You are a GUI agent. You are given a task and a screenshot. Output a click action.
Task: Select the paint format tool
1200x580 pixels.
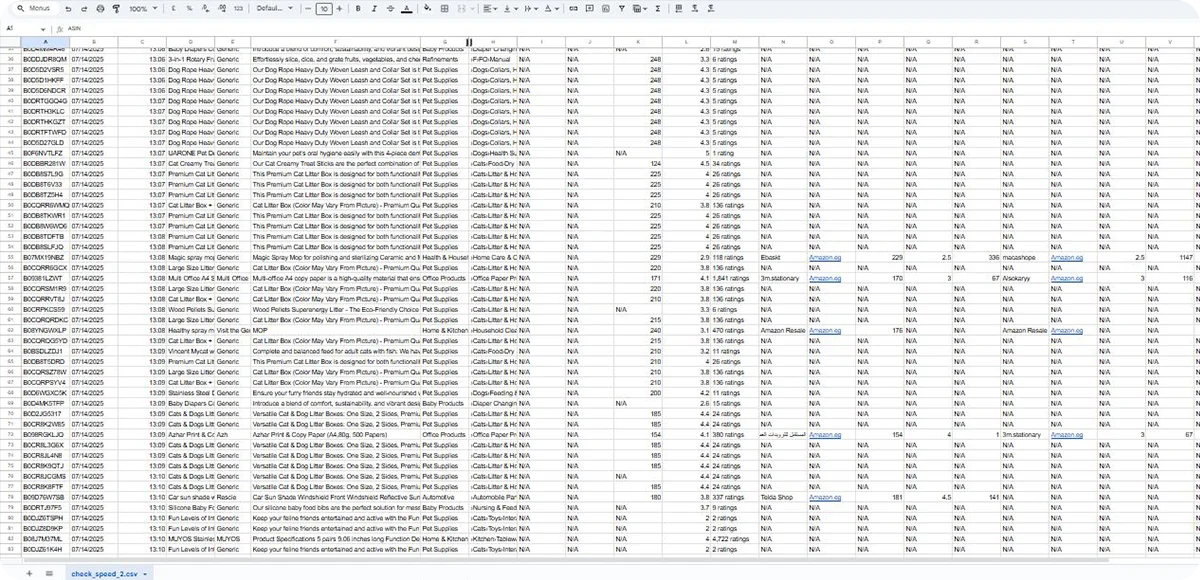coord(115,8)
